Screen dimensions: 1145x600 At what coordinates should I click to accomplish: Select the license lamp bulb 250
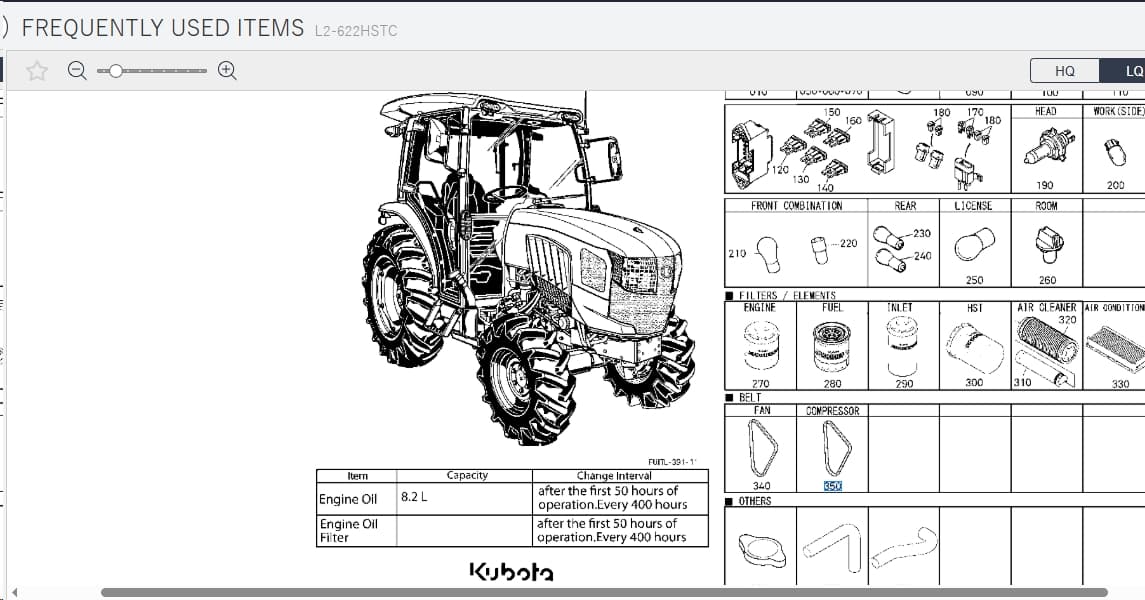coord(975,245)
